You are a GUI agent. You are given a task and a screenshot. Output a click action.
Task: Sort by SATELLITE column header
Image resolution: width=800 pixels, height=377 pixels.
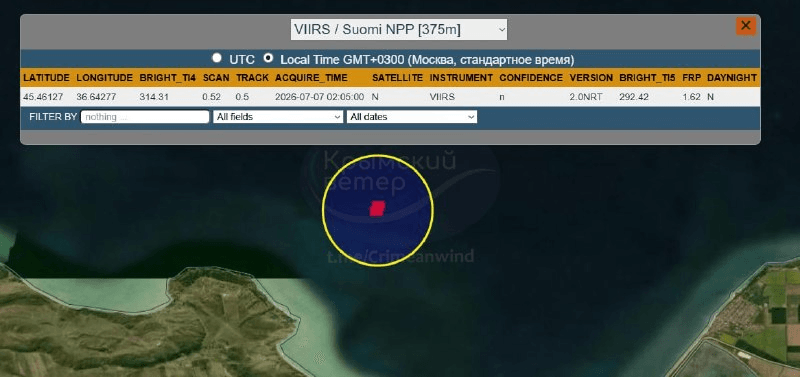coord(397,78)
